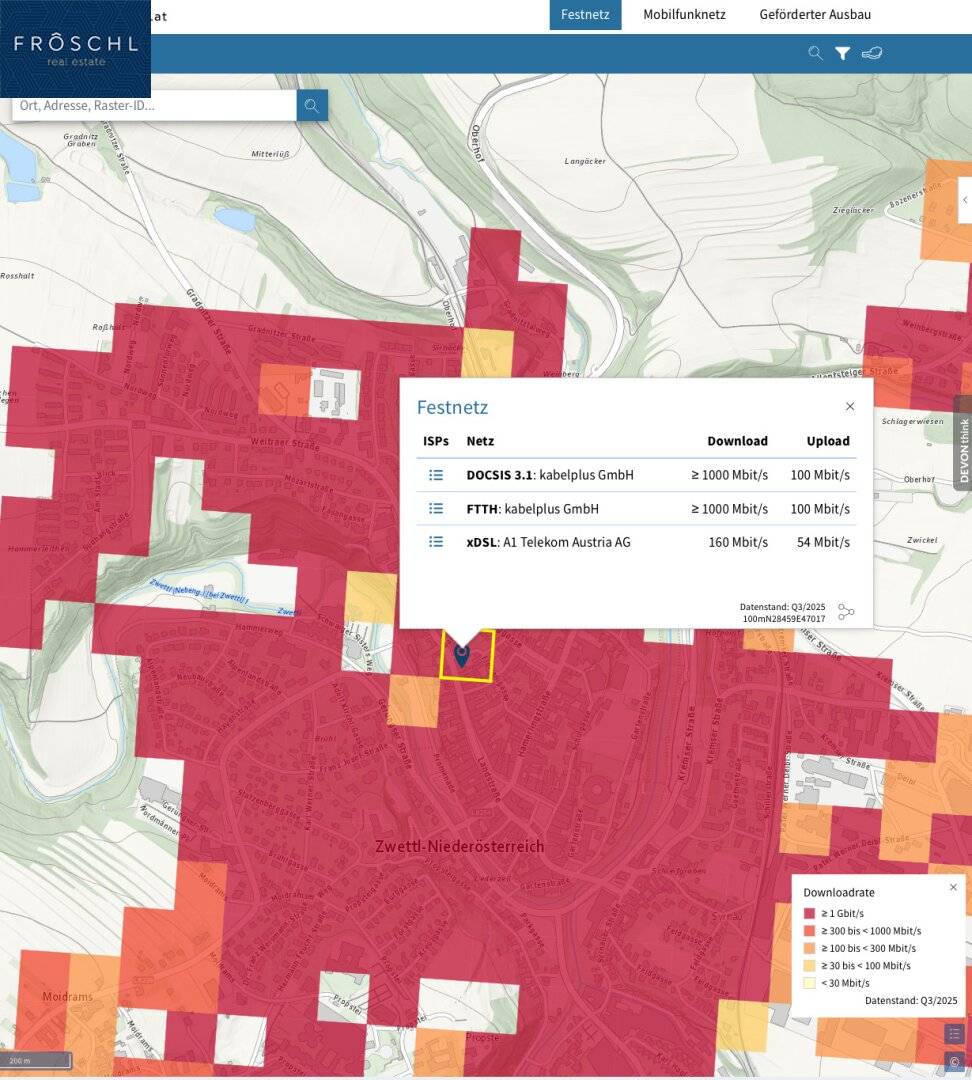Select 'xDSL: A1 Telekom Austria AG' text
Viewport: 972px width, 1080px height.
[548, 542]
